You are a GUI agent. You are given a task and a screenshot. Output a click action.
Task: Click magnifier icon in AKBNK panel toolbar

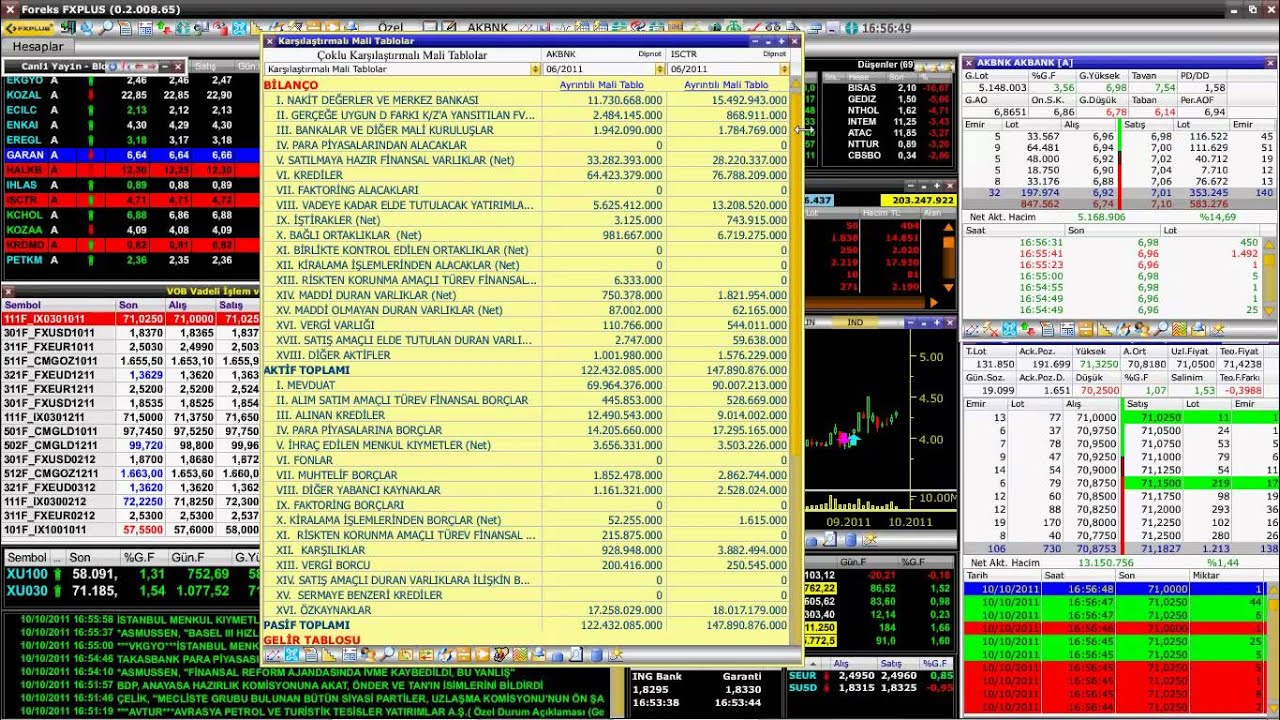tap(1161, 330)
